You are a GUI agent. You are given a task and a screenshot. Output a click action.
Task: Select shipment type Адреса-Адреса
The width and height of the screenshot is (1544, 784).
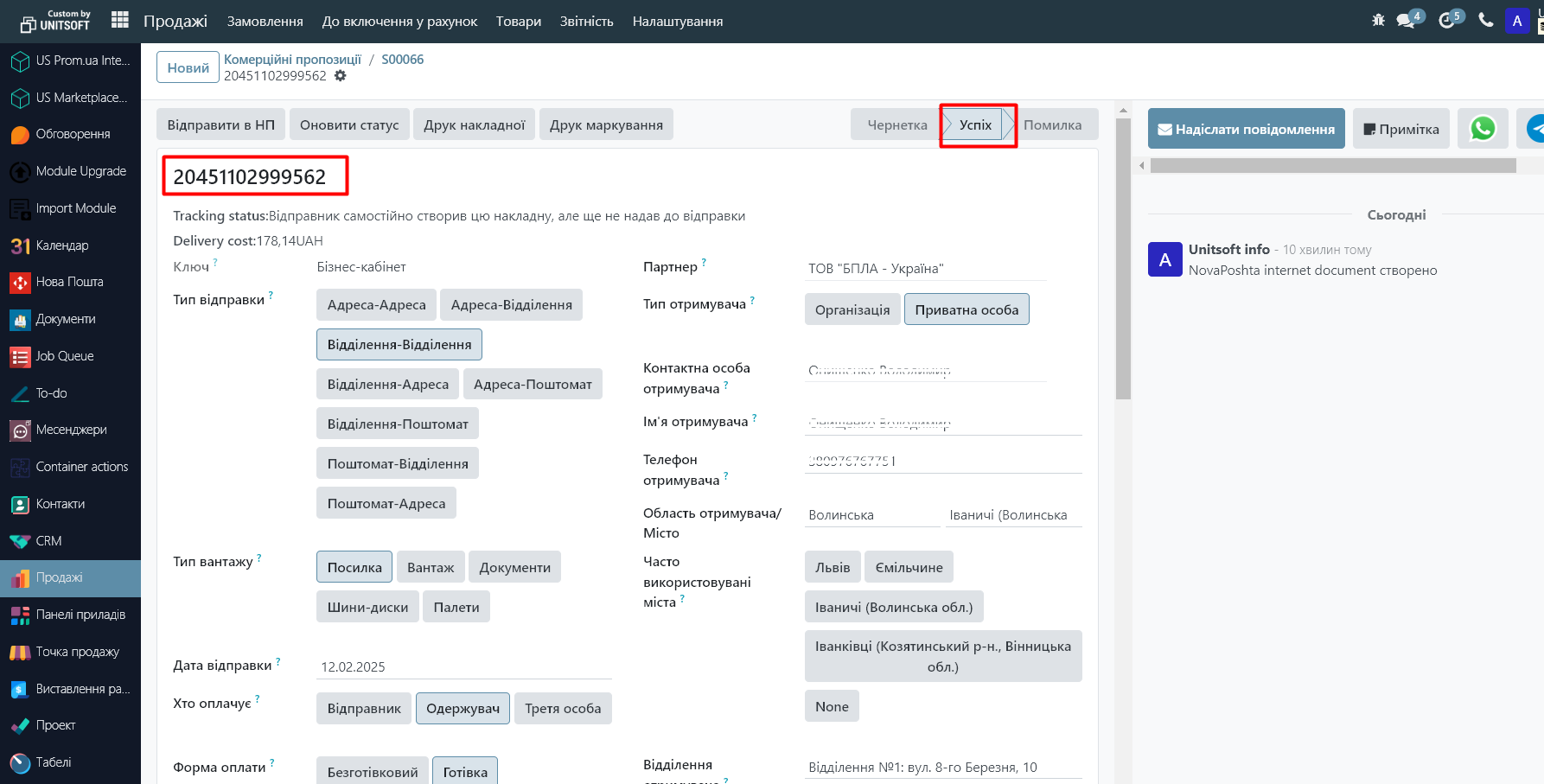coord(376,305)
